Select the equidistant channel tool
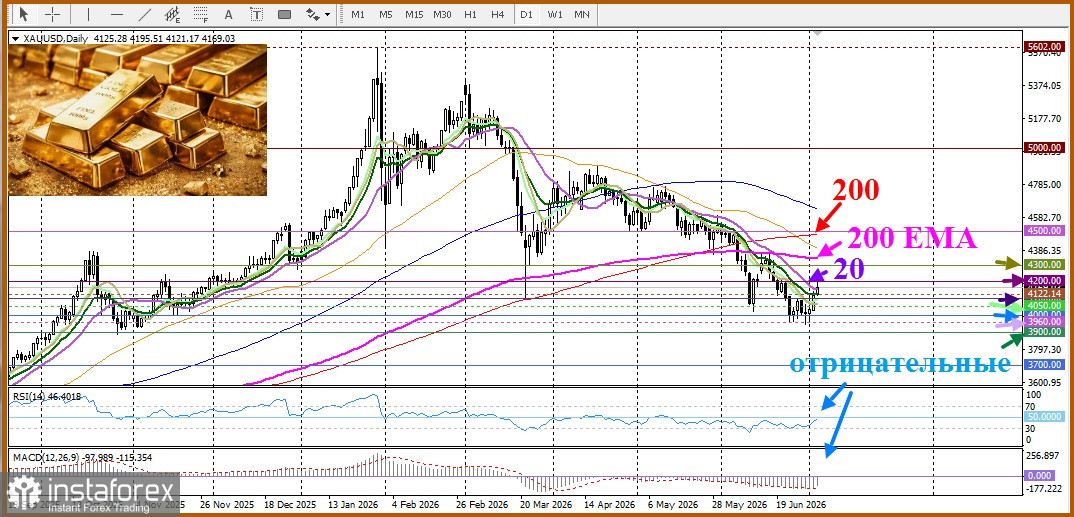Image resolution: width=1074 pixels, height=517 pixels. [x=173, y=14]
